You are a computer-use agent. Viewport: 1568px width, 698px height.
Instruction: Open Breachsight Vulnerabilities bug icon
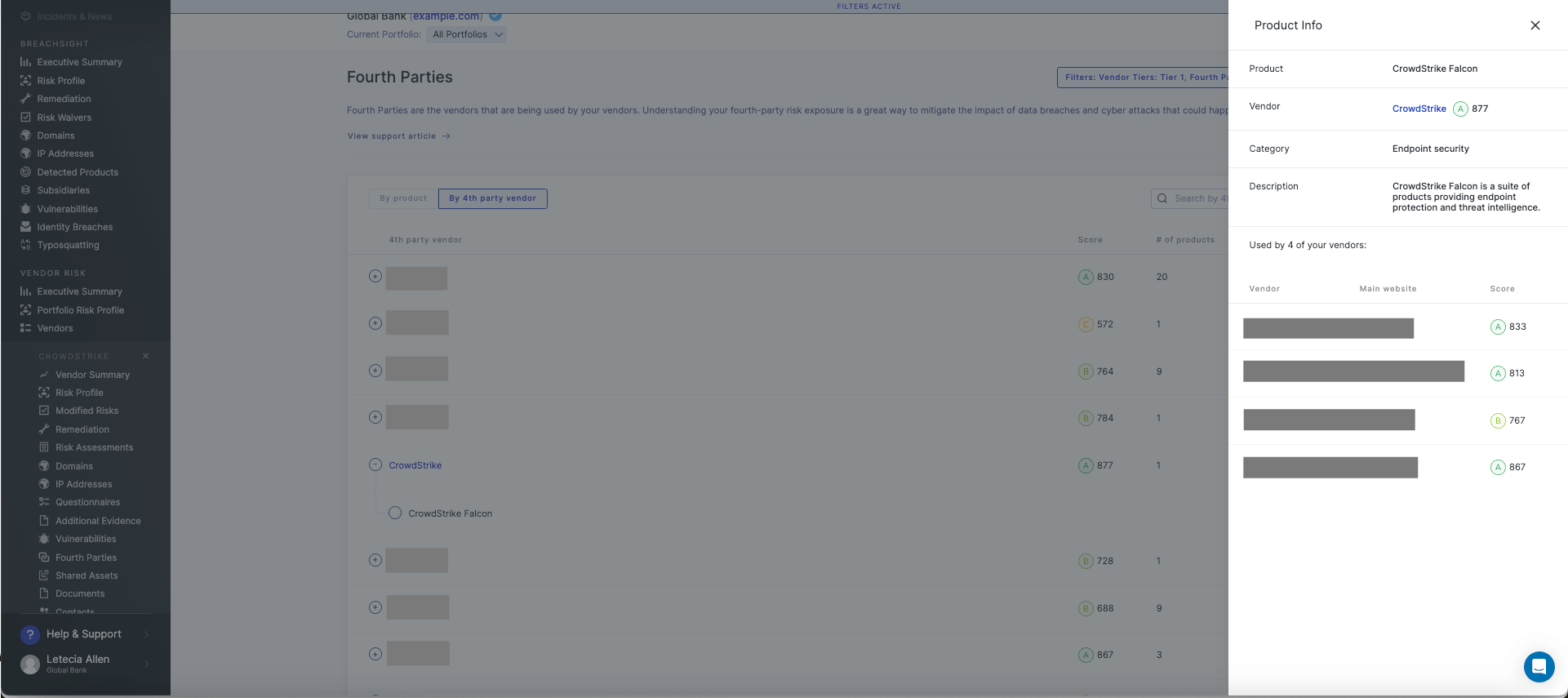pos(25,209)
